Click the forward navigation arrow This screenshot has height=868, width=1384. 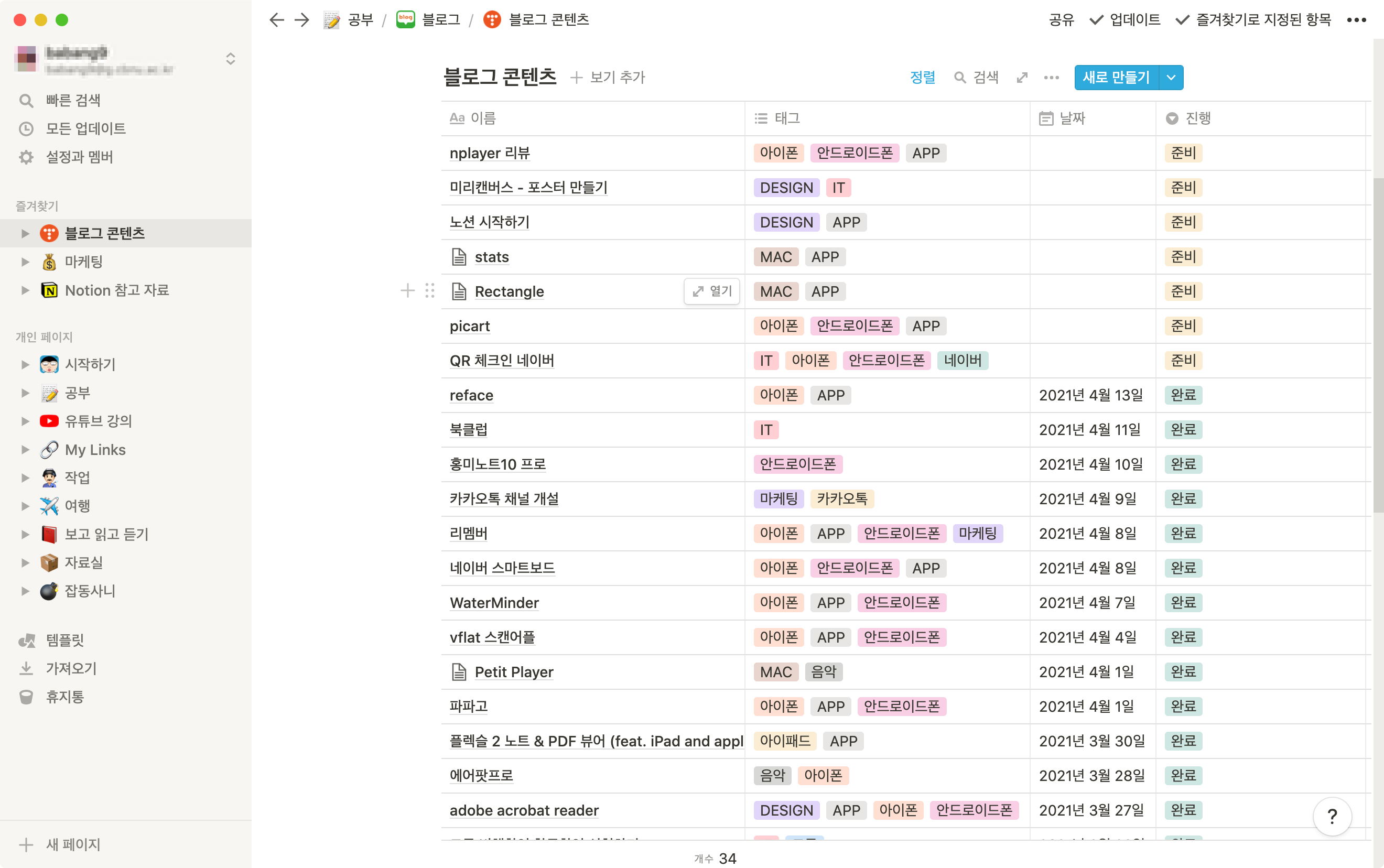[302, 20]
